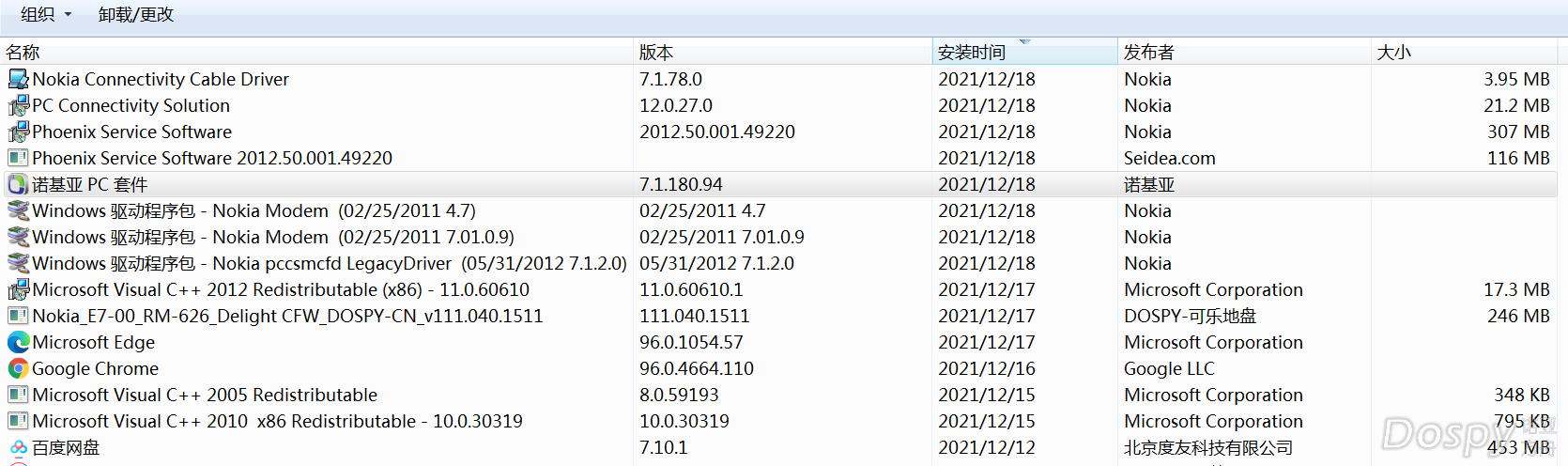Select the Nokia_E7-00_RM-626_Delight CFW name
Viewport: 1568px width, 466px height.
(287, 316)
